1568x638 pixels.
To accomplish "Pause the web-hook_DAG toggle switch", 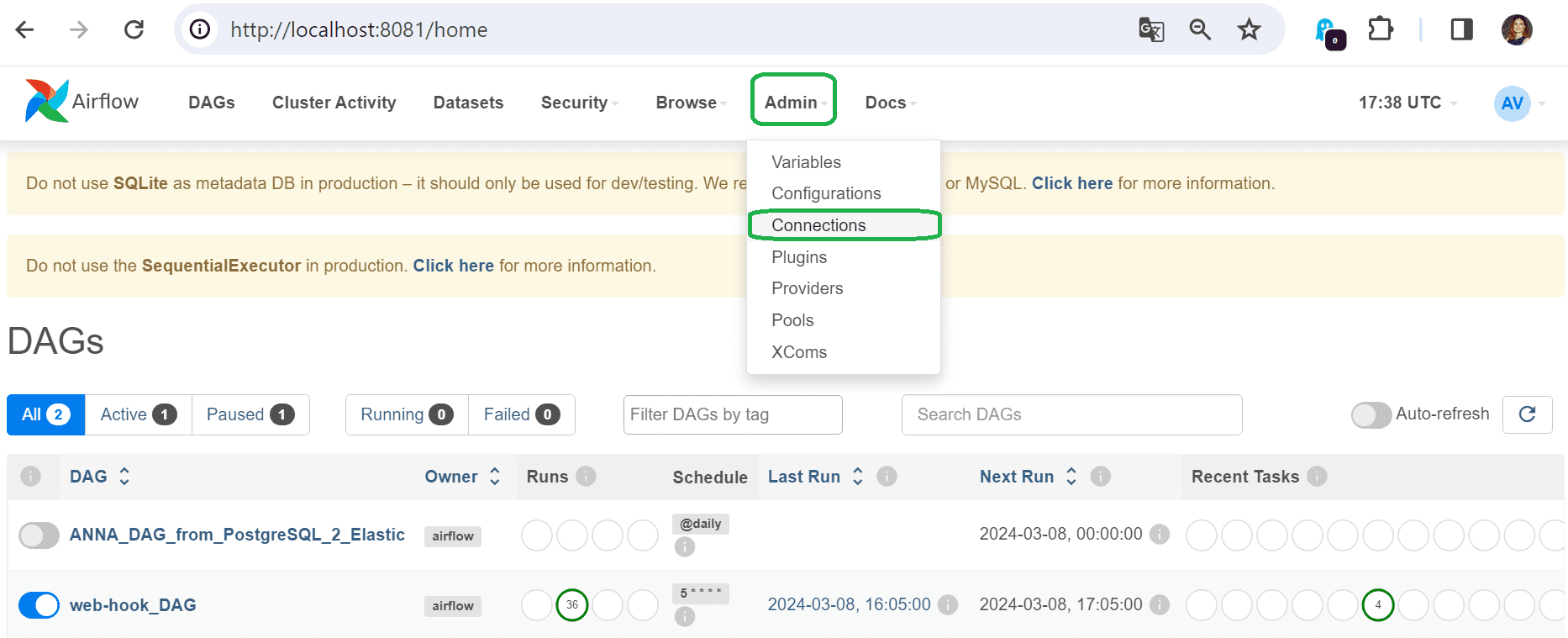I will pos(39,605).
